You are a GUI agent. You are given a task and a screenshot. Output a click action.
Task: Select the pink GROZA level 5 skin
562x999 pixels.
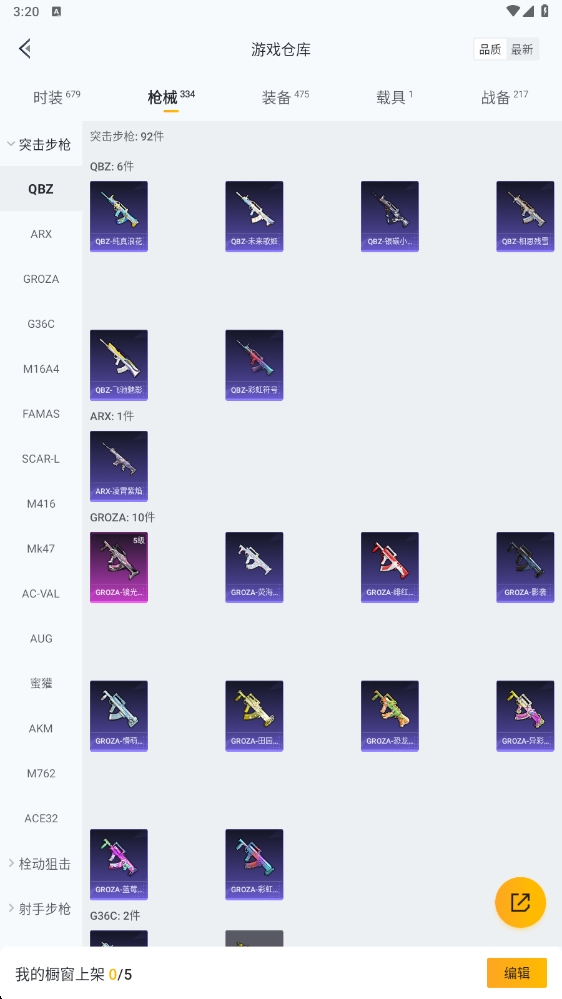click(x=119, y=567)
